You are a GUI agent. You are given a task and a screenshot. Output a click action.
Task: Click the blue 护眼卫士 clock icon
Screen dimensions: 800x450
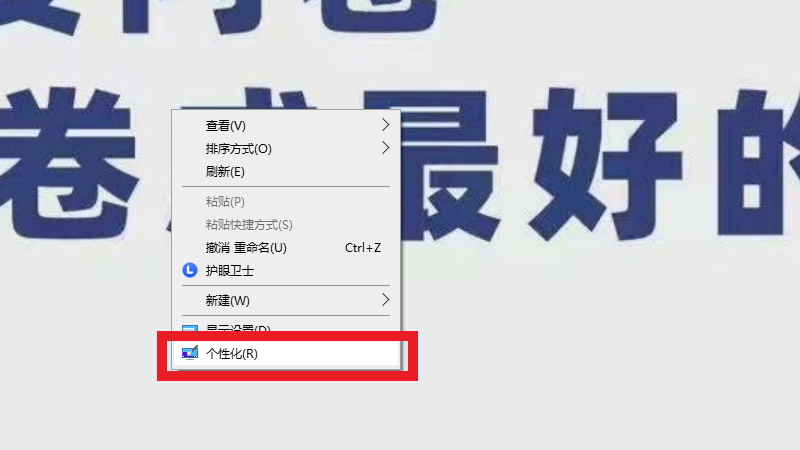[x=190, y=270]
